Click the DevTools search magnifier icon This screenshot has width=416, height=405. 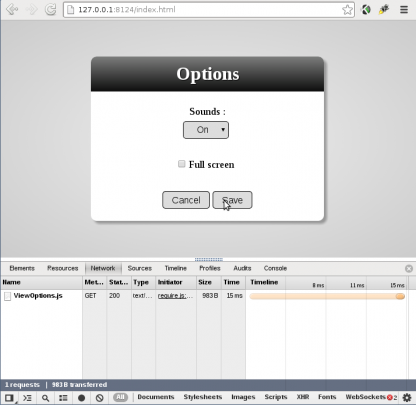(45, 398)
